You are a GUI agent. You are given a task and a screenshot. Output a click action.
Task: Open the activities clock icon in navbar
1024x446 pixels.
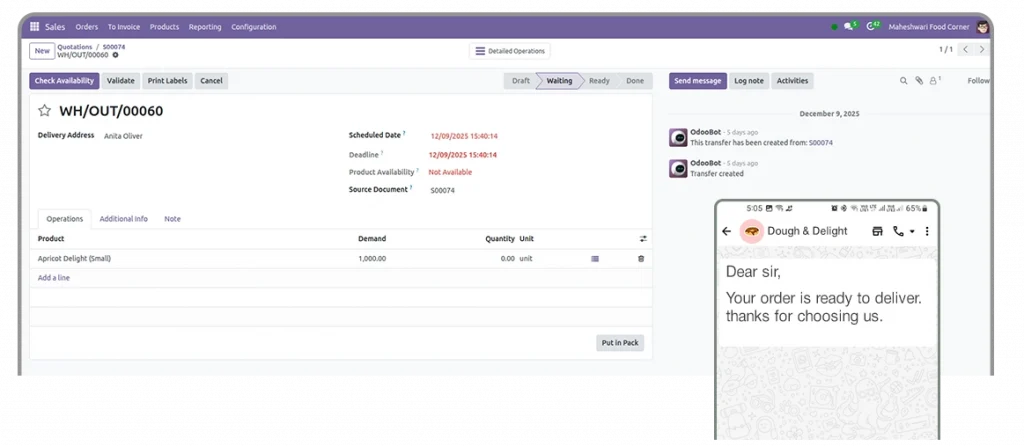point(873,27)
